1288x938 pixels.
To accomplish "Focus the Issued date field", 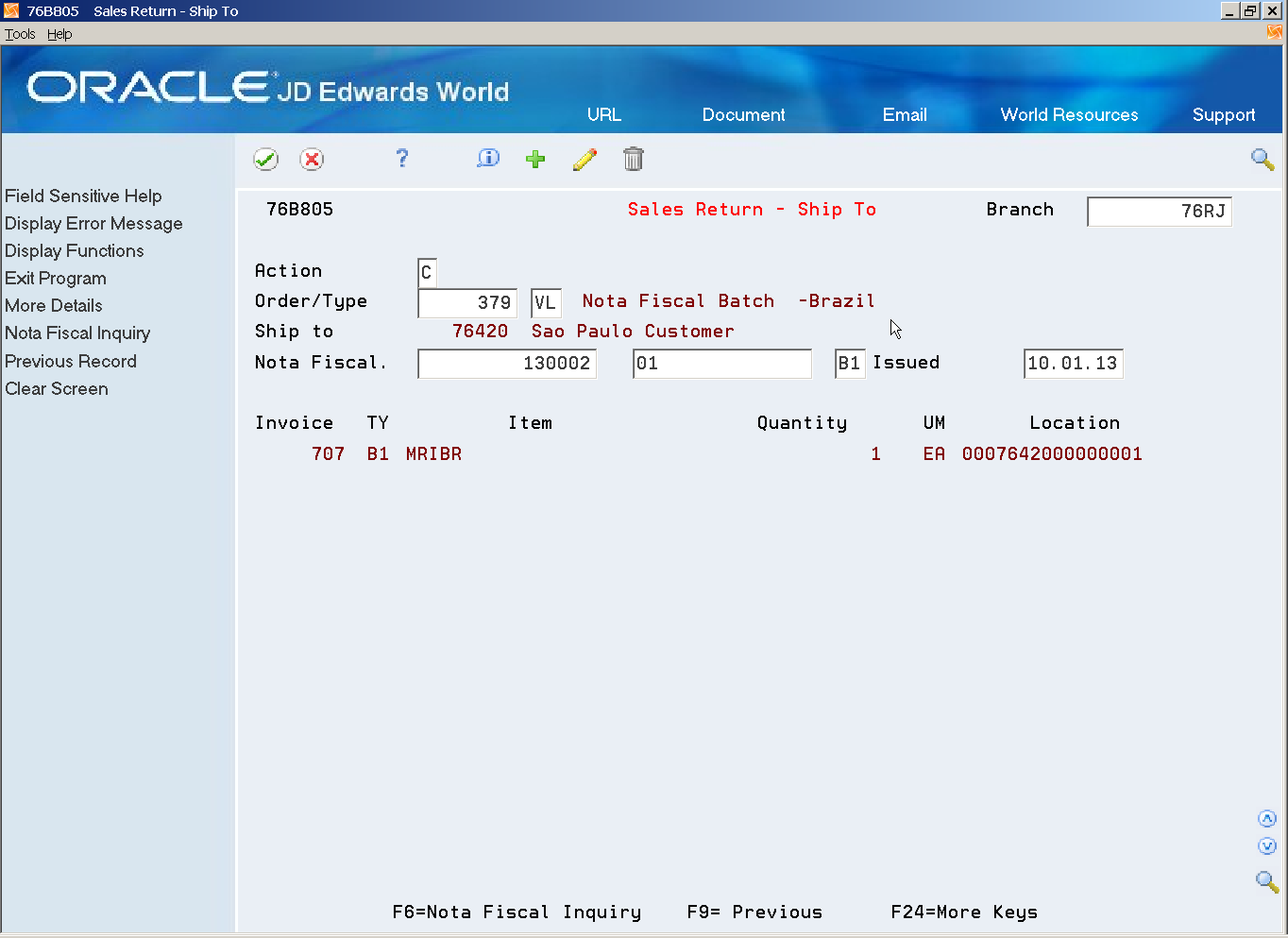I will 1074,364.
